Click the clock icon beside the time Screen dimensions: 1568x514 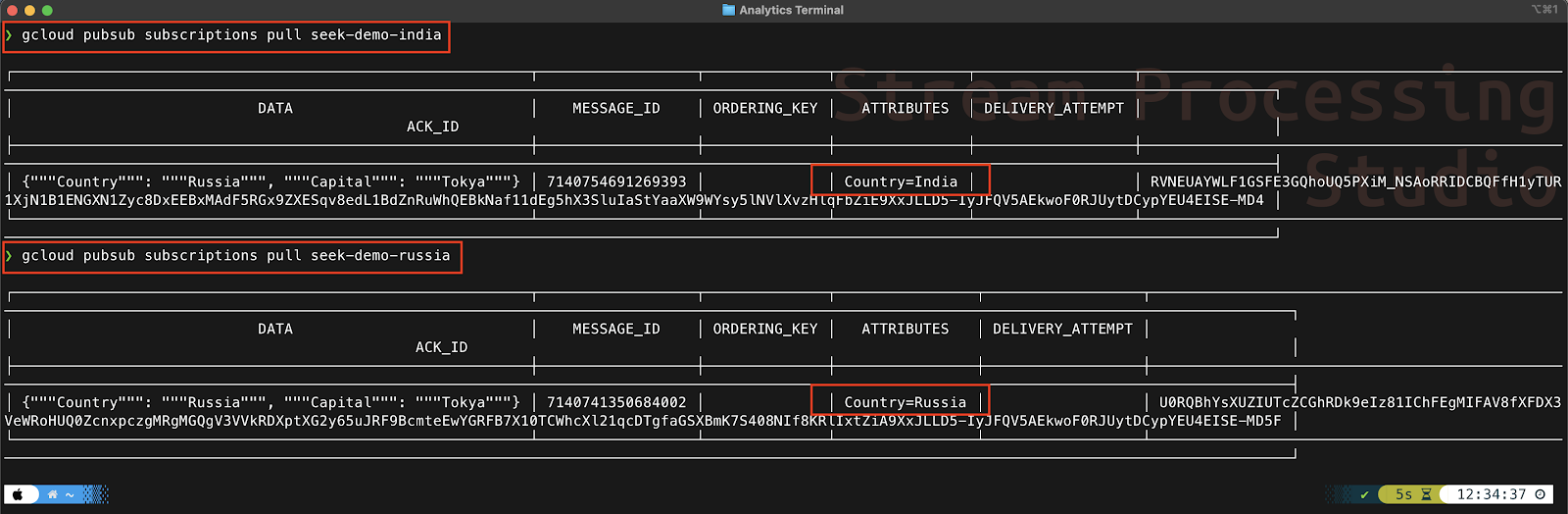click(1541, 494)
